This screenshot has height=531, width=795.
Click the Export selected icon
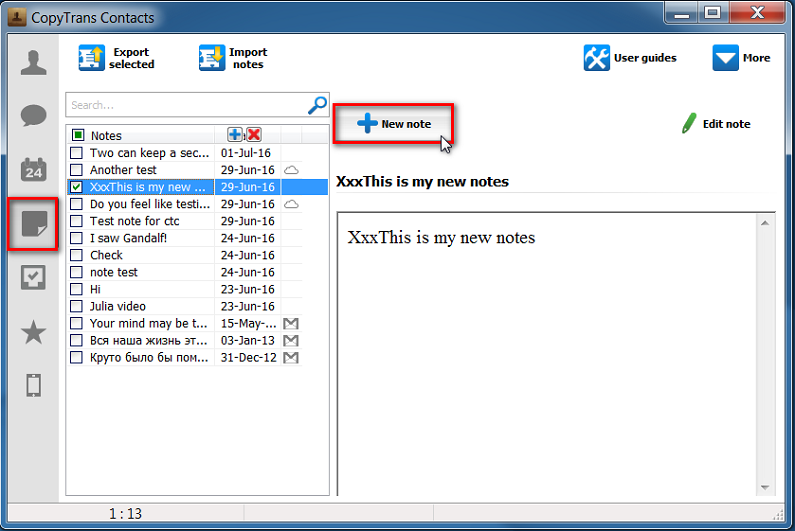point(91,58)
